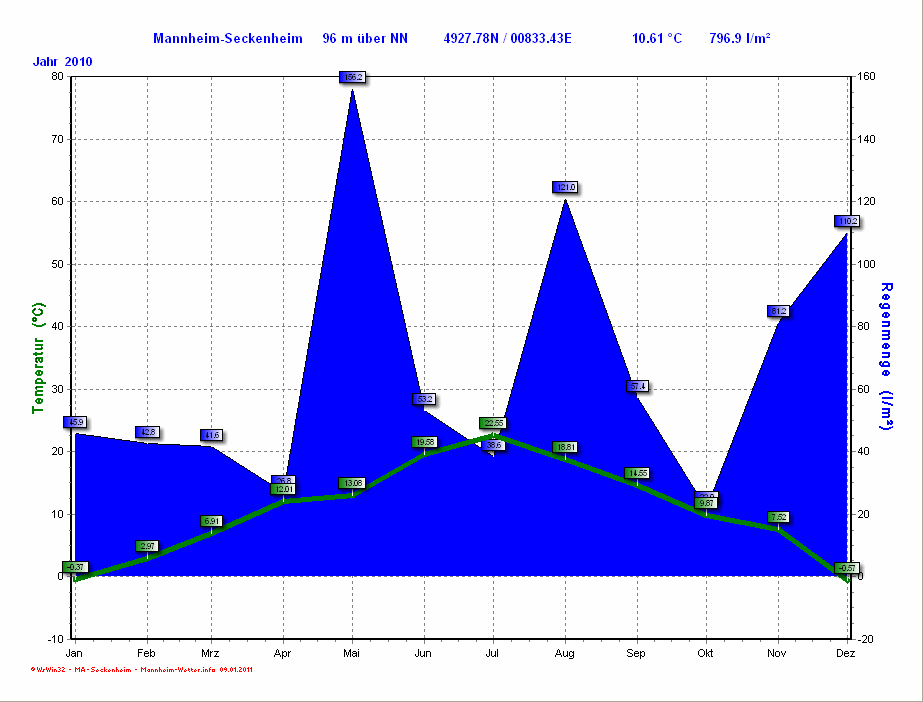Click the December rainfall label 110.2
This screenshot has height=702, width=923.
(847, 221)
